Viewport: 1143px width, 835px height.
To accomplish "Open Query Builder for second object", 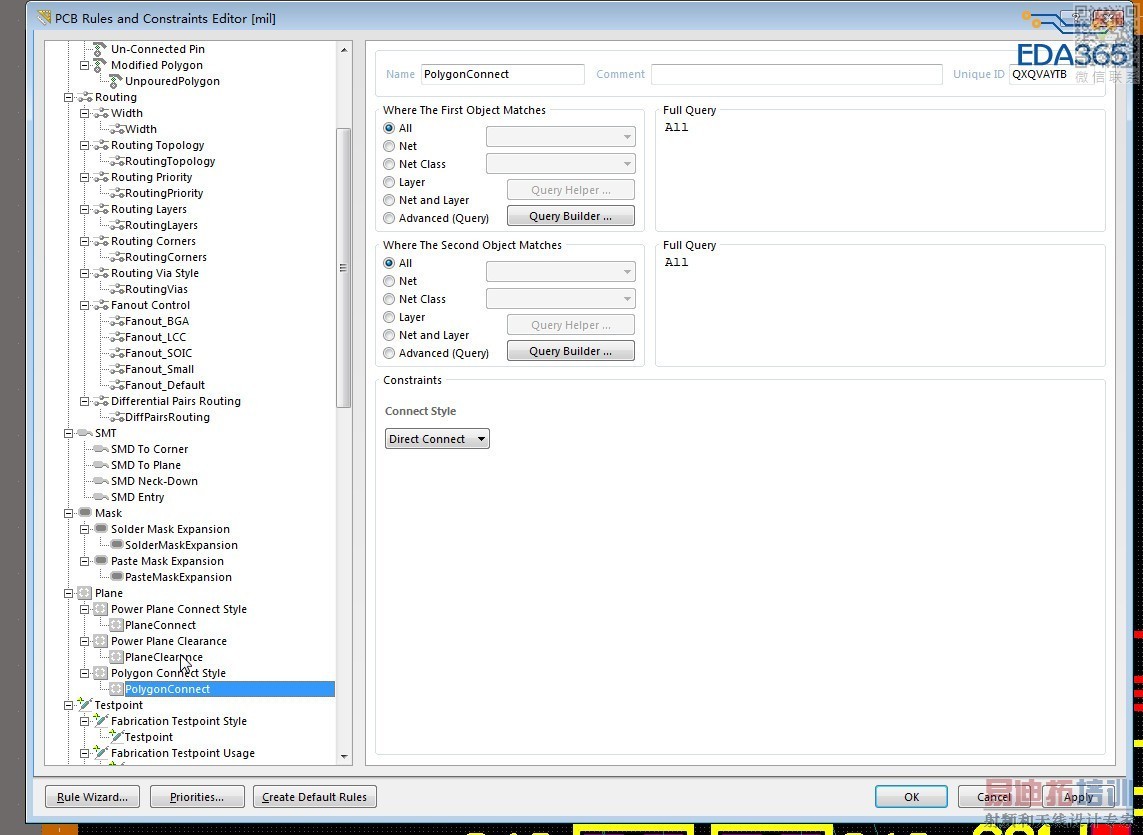I will point(571,351).
